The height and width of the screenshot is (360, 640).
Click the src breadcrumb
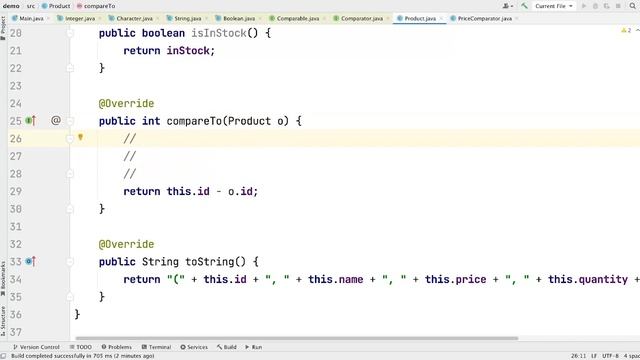pos(31,6)
